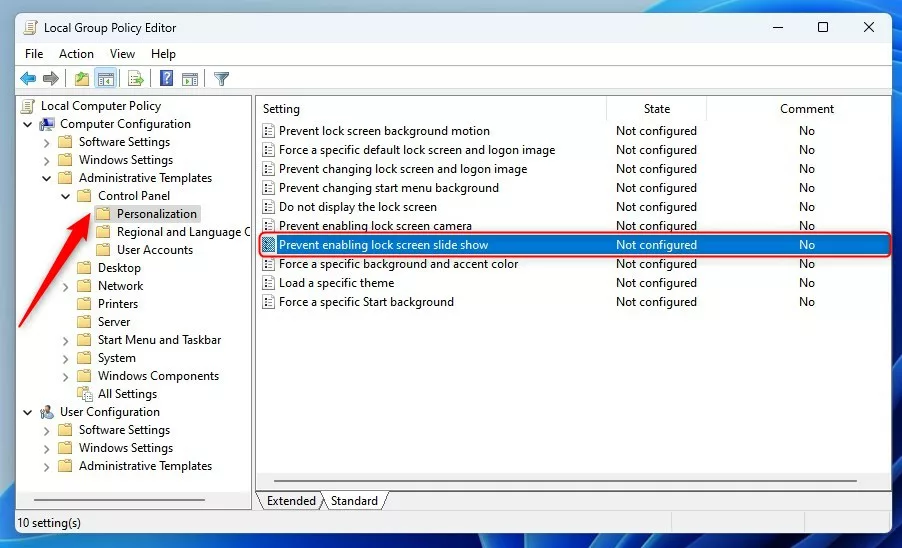Image resolution: width=902 pixels, height=548 pixels.
Task: Sort by the State column header
Action: tap(656, 109)
